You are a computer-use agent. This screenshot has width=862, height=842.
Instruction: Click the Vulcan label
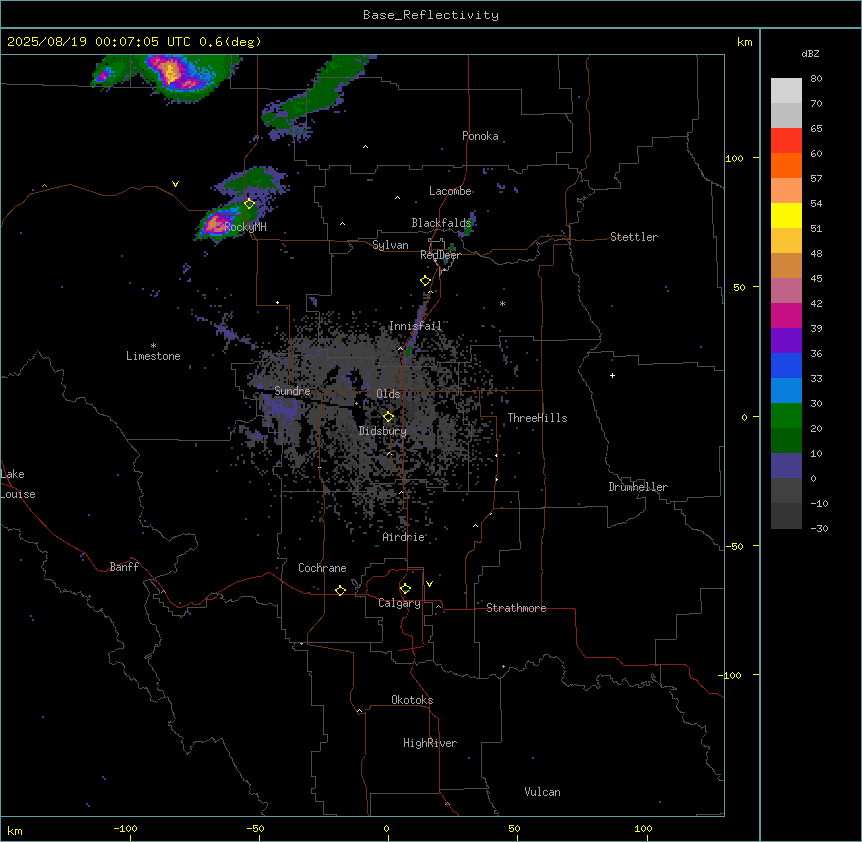click(x=543, y=792)
